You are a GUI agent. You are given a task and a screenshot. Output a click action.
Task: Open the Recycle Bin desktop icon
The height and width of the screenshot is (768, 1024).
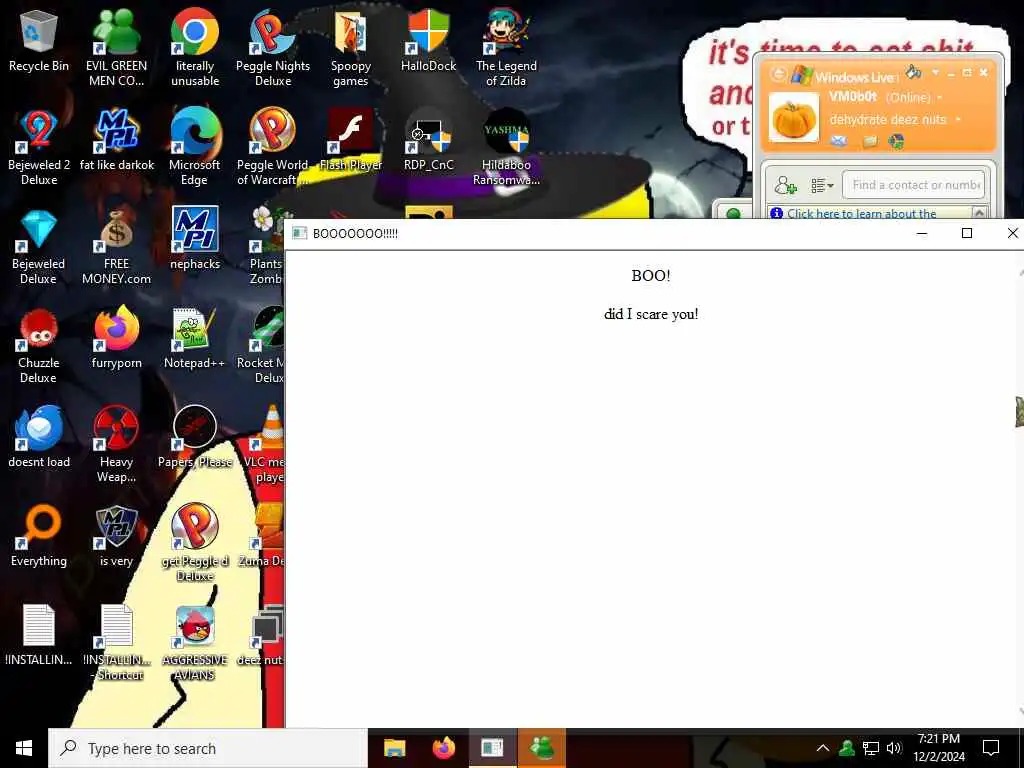(39, 40)
